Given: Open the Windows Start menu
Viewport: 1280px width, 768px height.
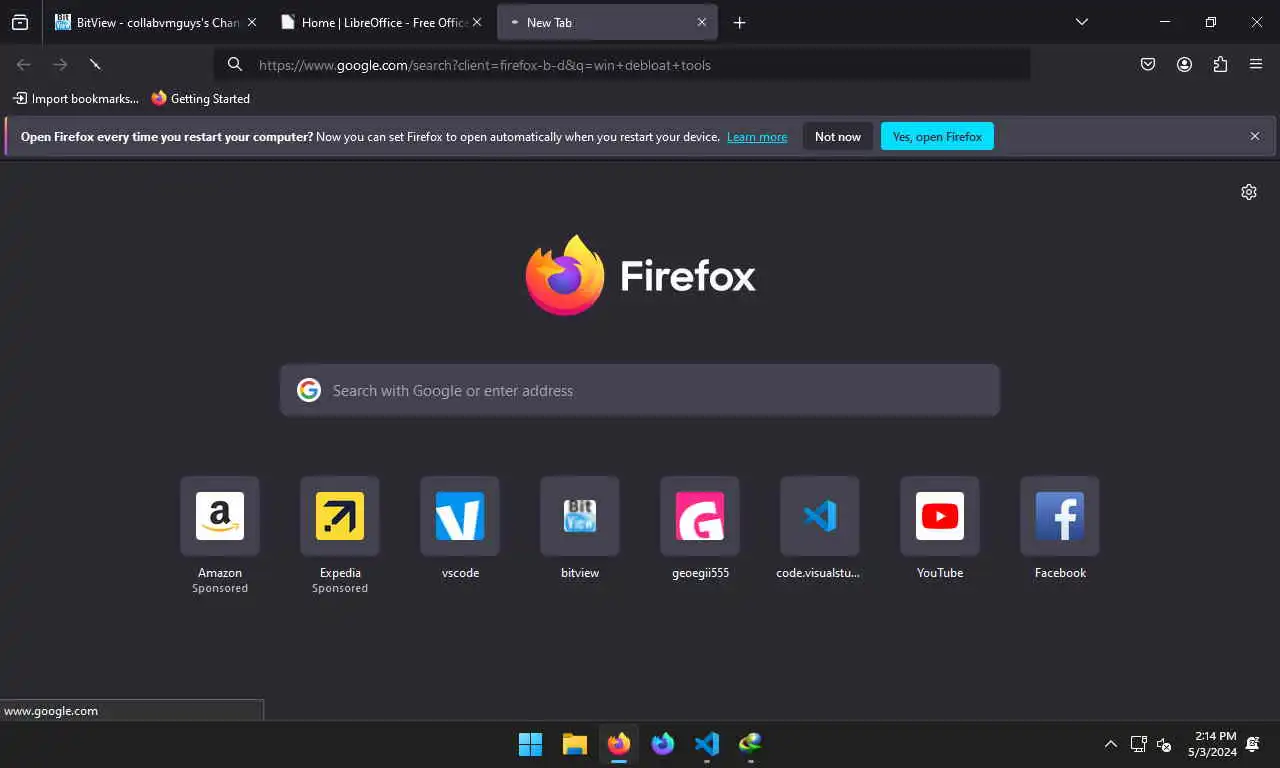Looking at the screenshot, I should [530, 744].
